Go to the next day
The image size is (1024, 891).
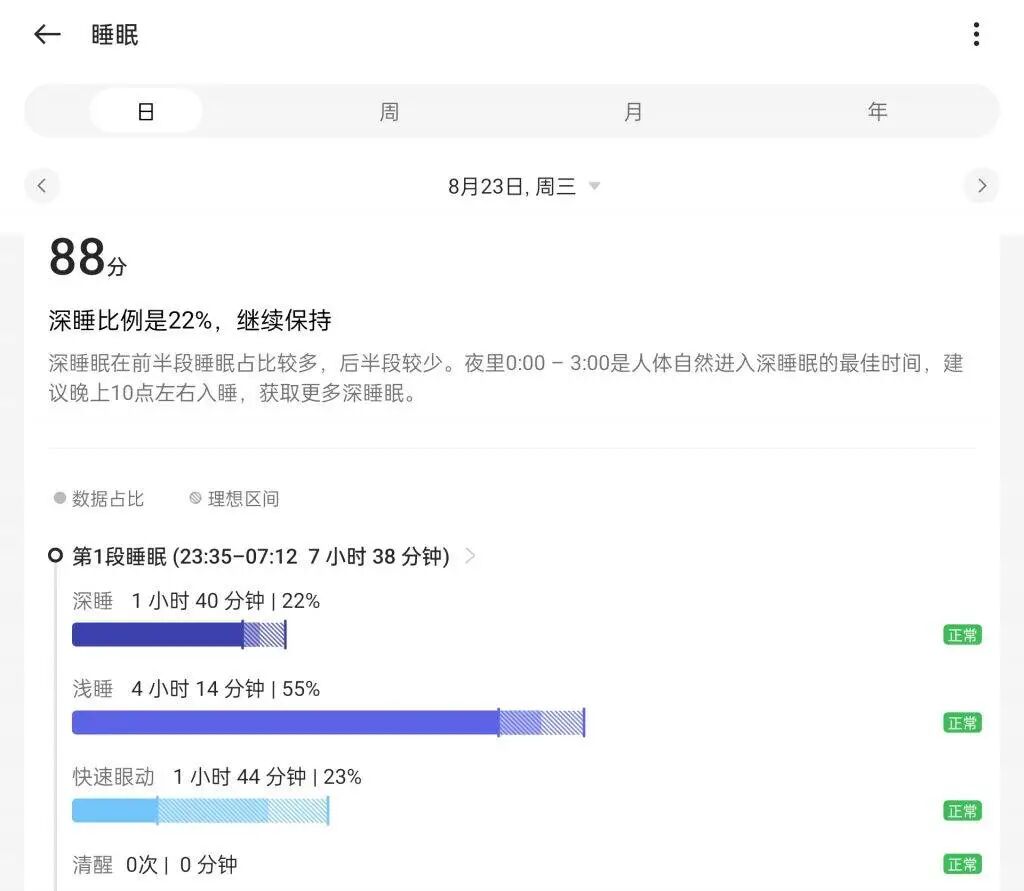982,186
